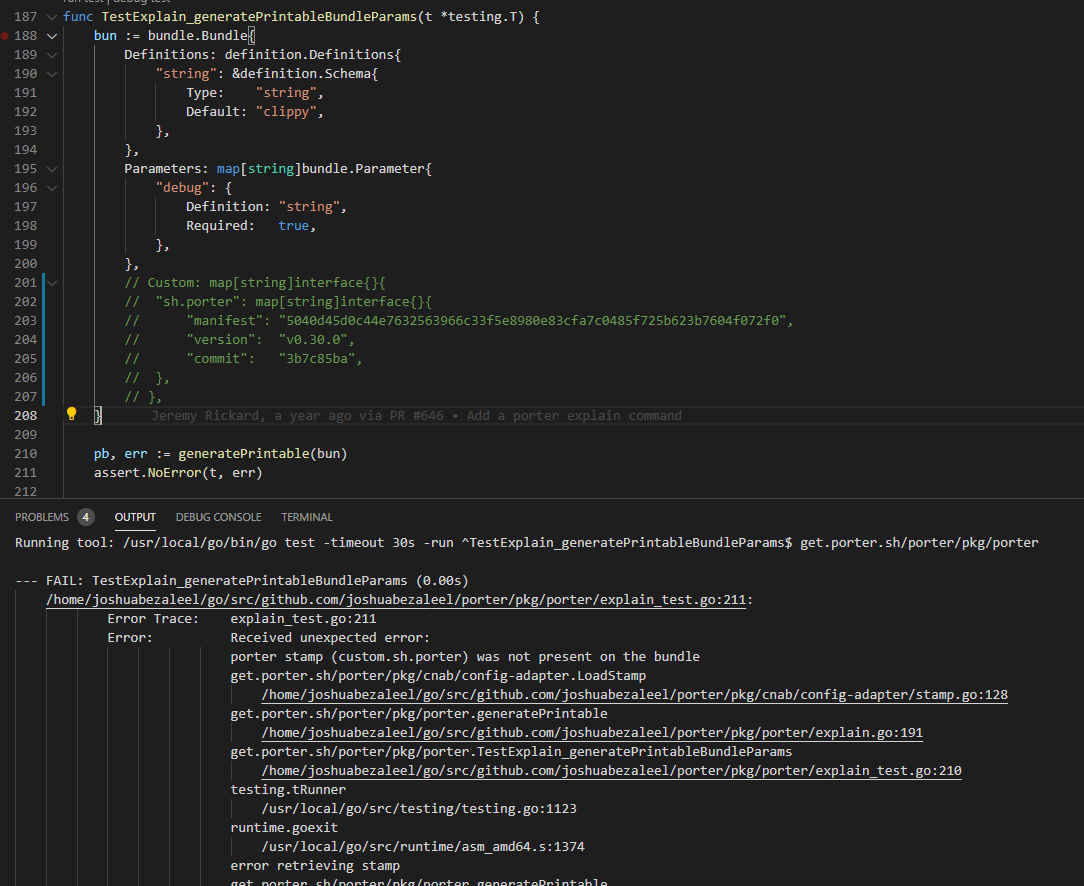Collapse the bundle.Bundle block at line 188
The image size is (1084, 886).
(52, 36)
